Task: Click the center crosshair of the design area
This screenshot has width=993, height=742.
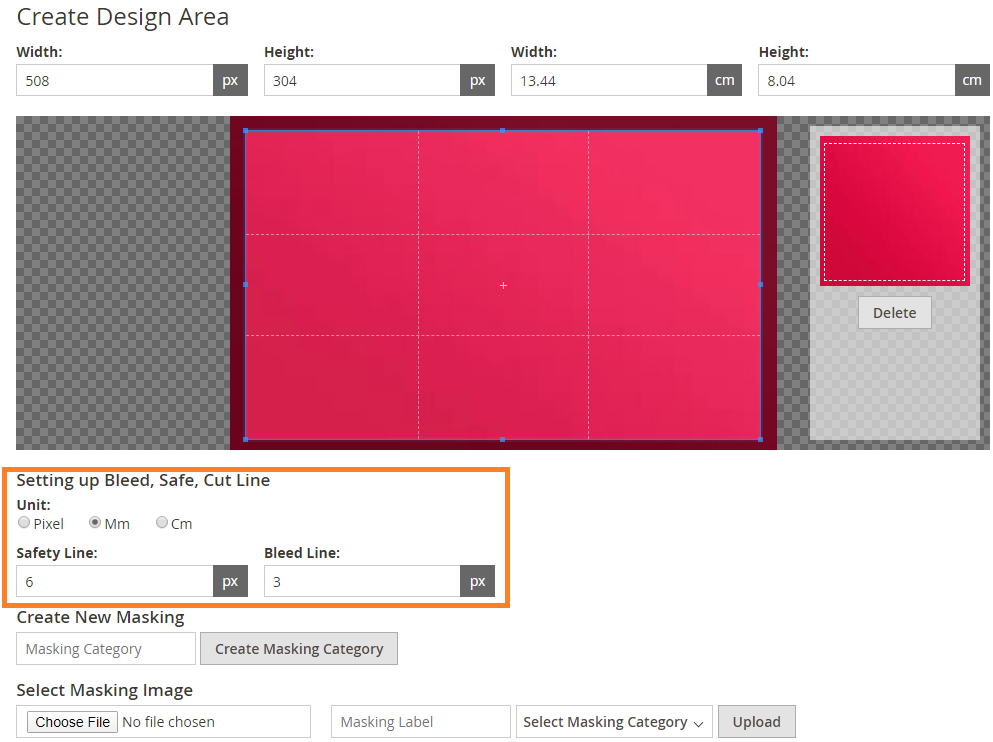Action: (503, 285)
